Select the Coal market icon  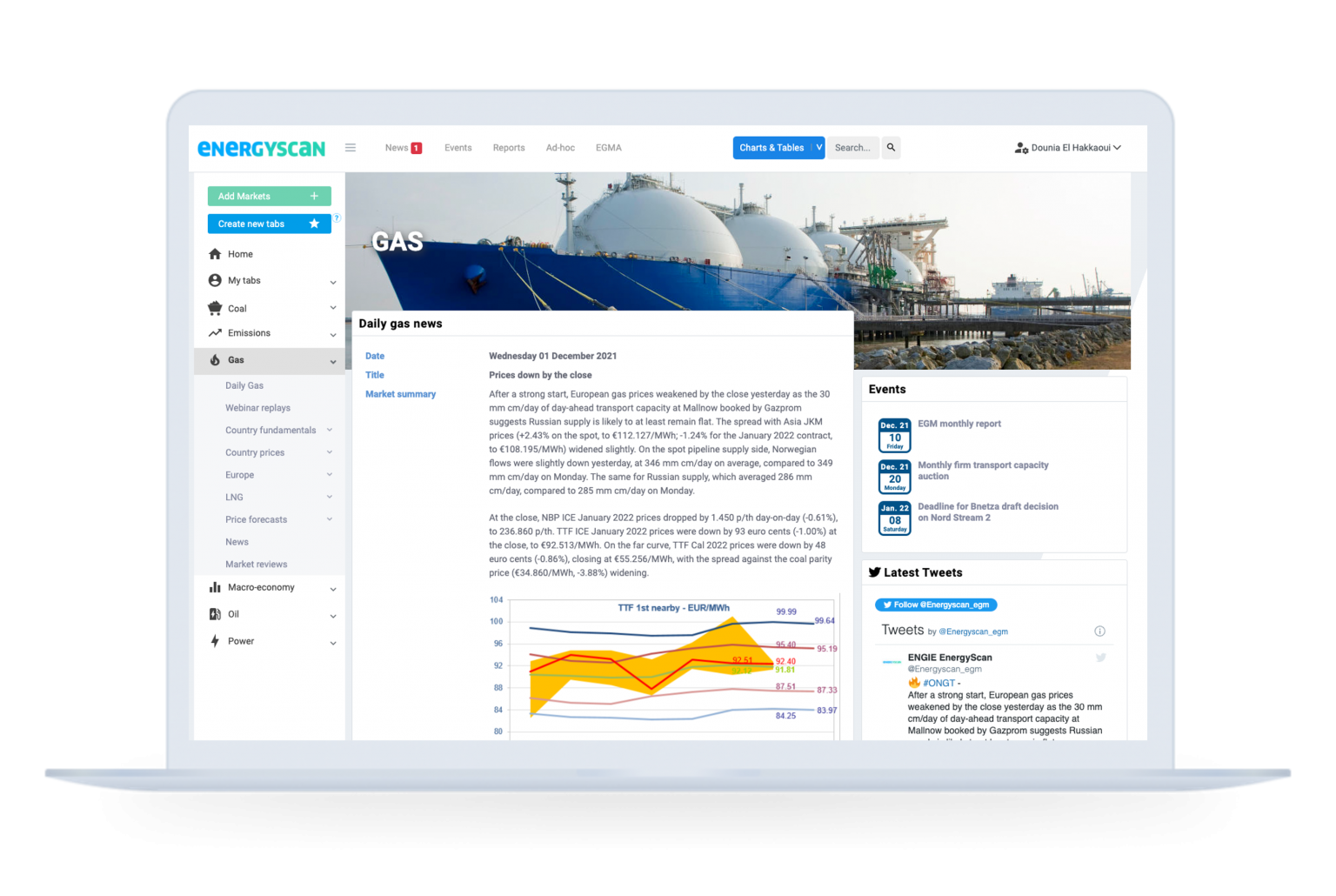click(x=215, y=308)
